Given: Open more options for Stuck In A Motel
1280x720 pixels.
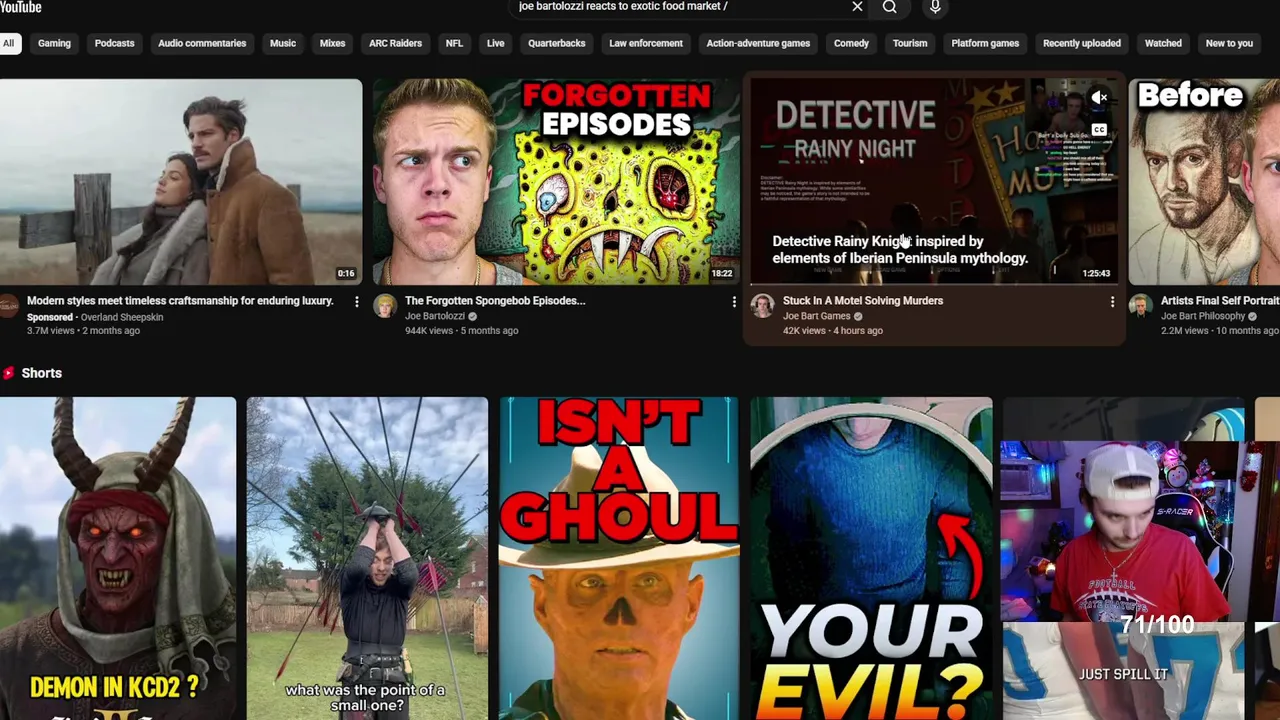Looking at the screenshot, I should coord(1112,302).
